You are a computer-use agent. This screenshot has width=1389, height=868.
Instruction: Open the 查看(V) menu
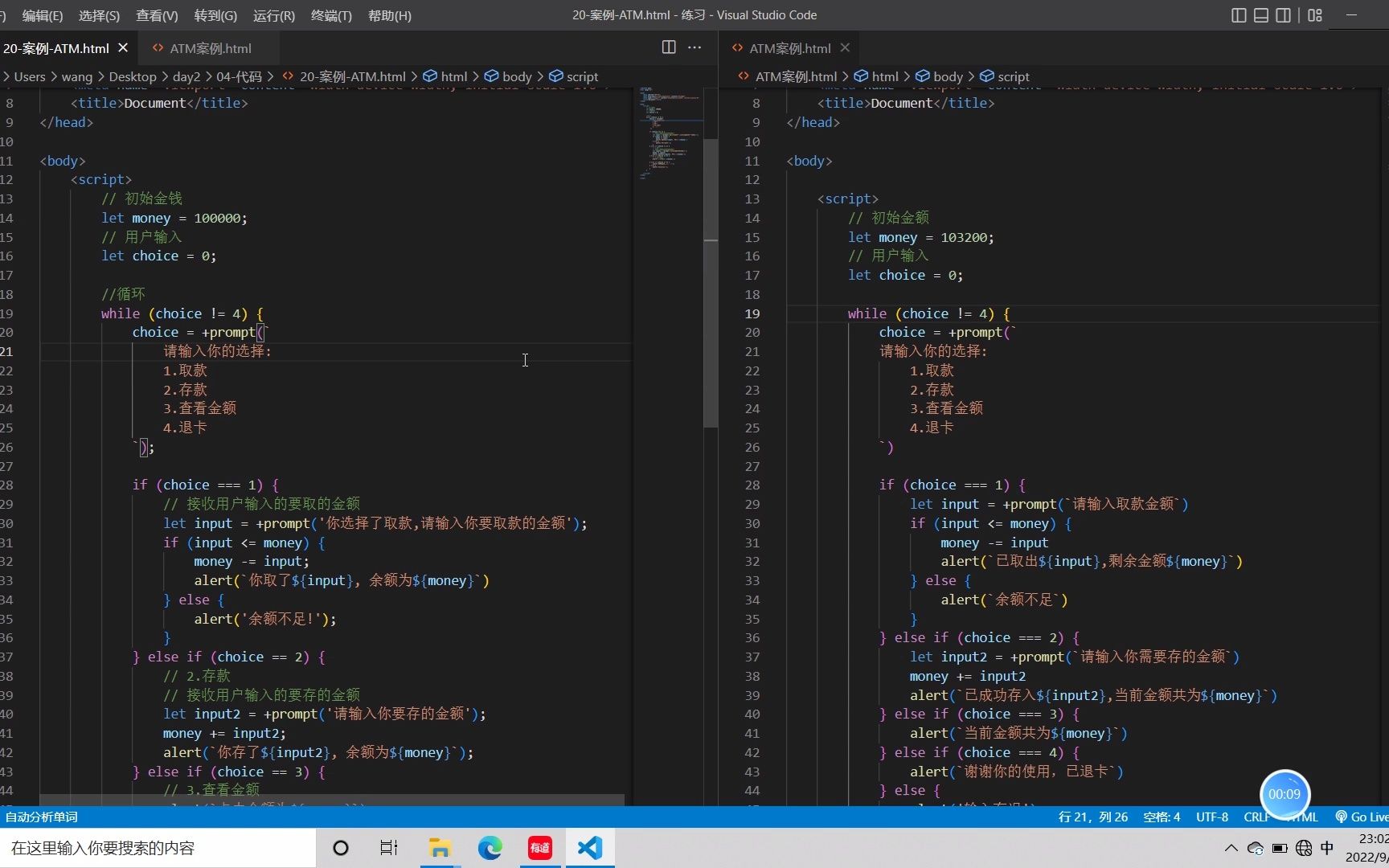coord(157,15)
